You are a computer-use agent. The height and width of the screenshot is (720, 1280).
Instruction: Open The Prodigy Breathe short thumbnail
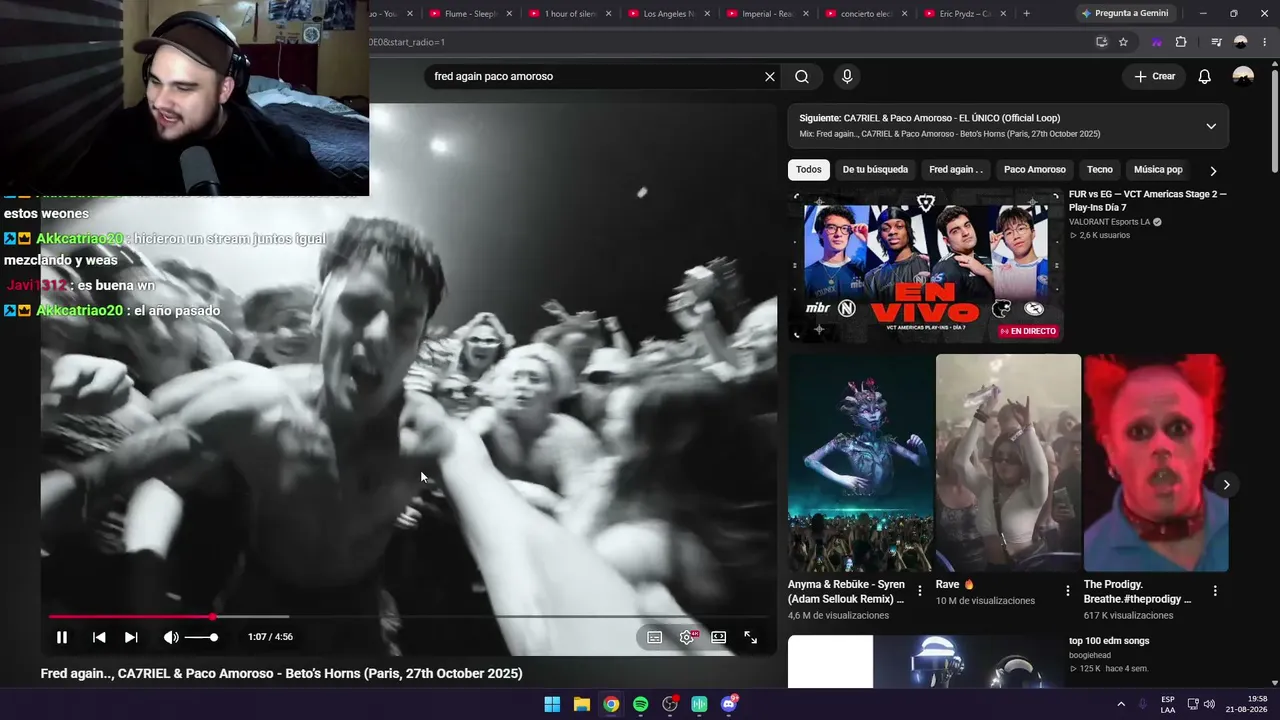pos(1156,463)
